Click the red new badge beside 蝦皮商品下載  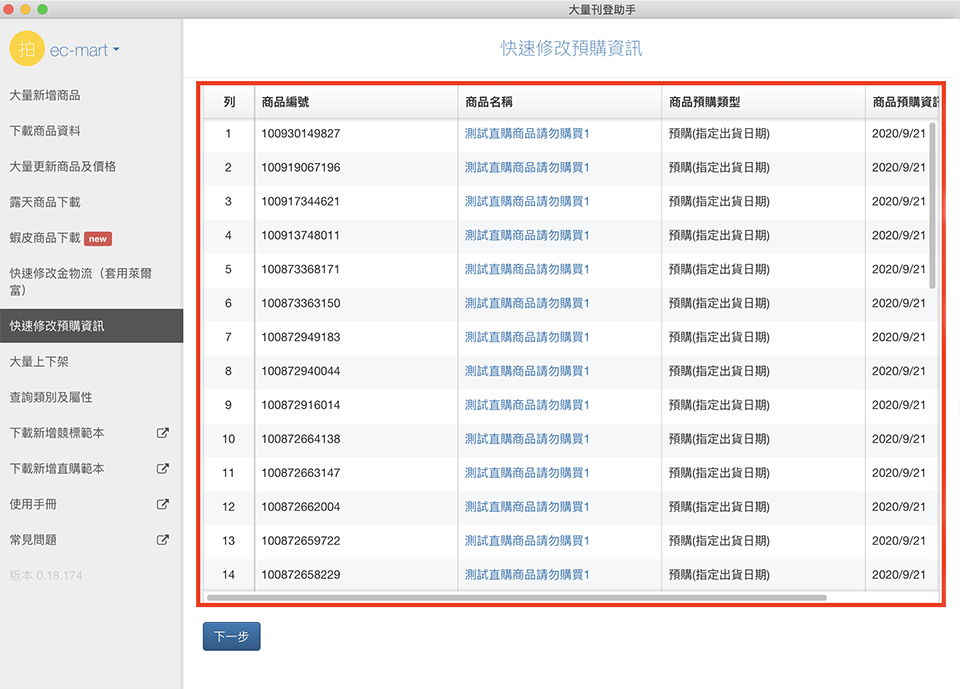pyautogui.click(x=97, y=238)
